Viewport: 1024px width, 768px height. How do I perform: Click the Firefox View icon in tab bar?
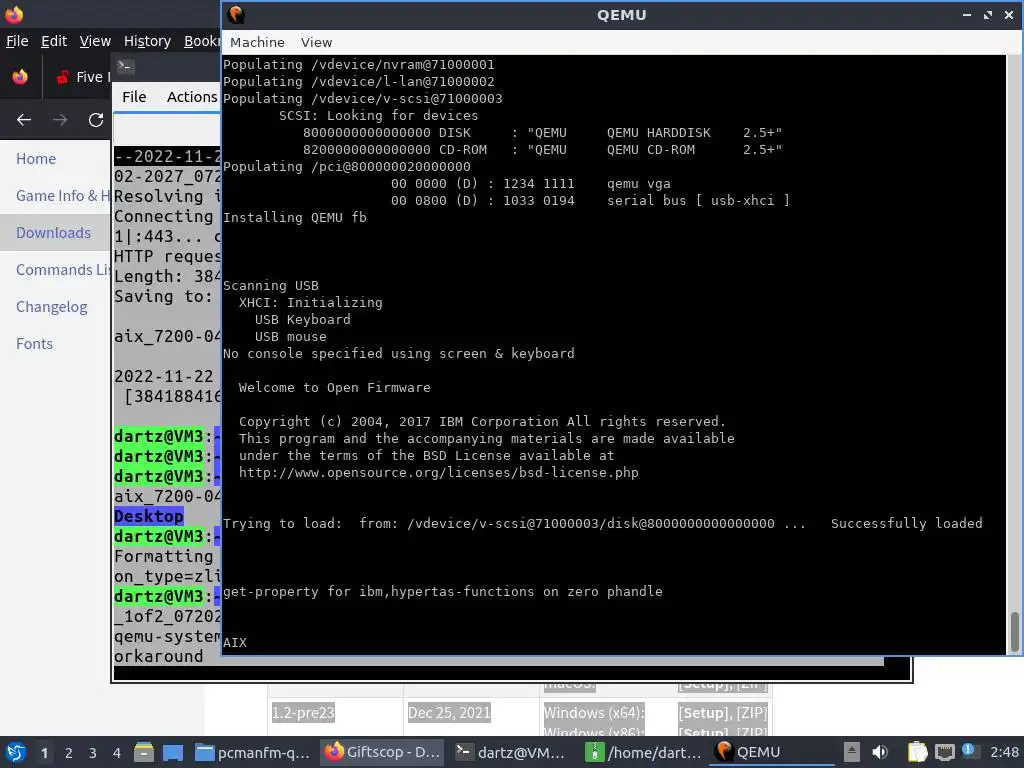[x=20, y=77]
